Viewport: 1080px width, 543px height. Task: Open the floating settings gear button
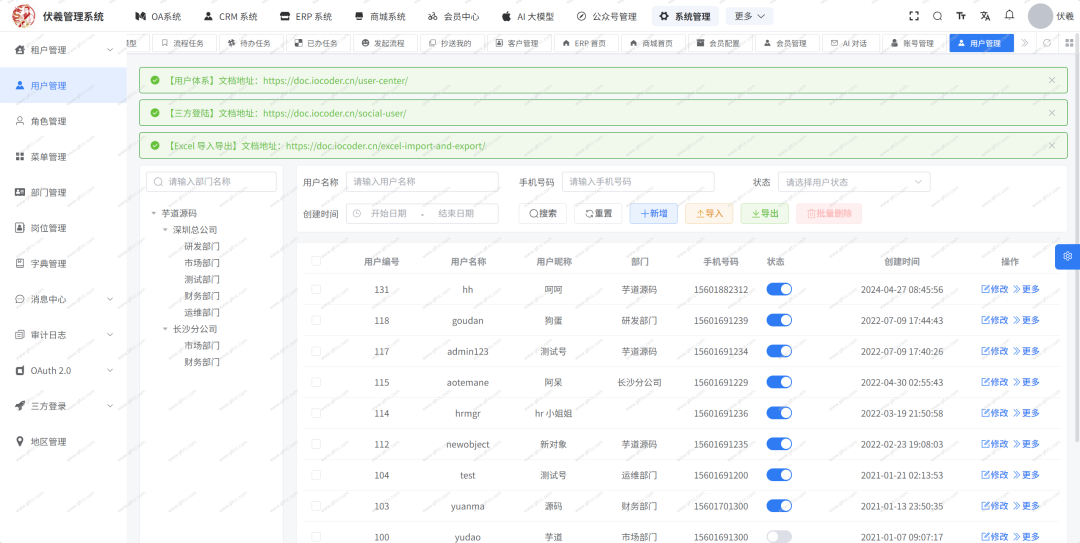1068,256
